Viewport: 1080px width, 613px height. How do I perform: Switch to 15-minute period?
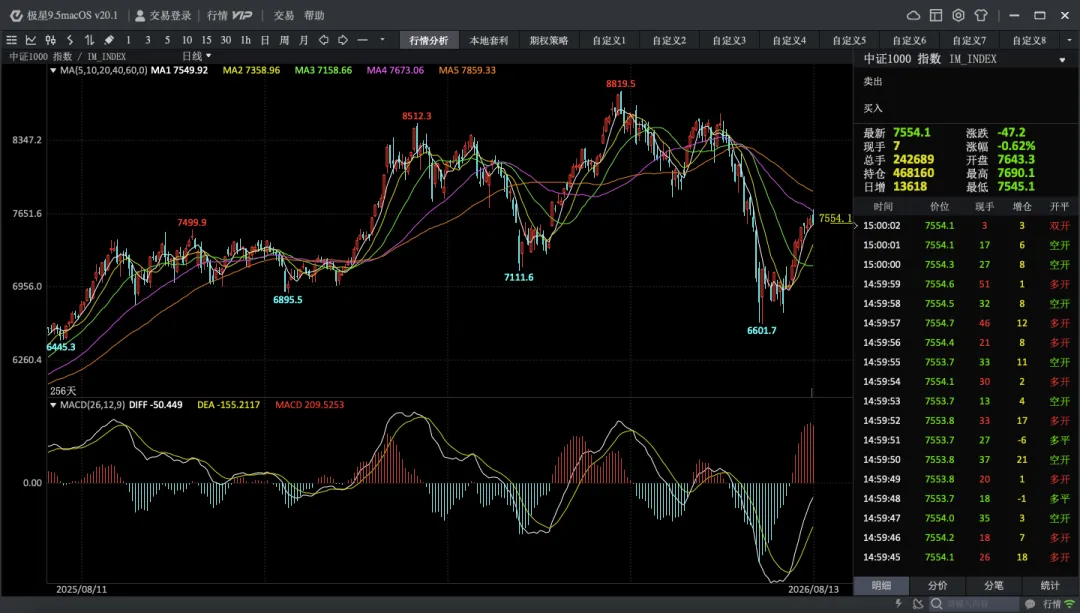[206, 40]
